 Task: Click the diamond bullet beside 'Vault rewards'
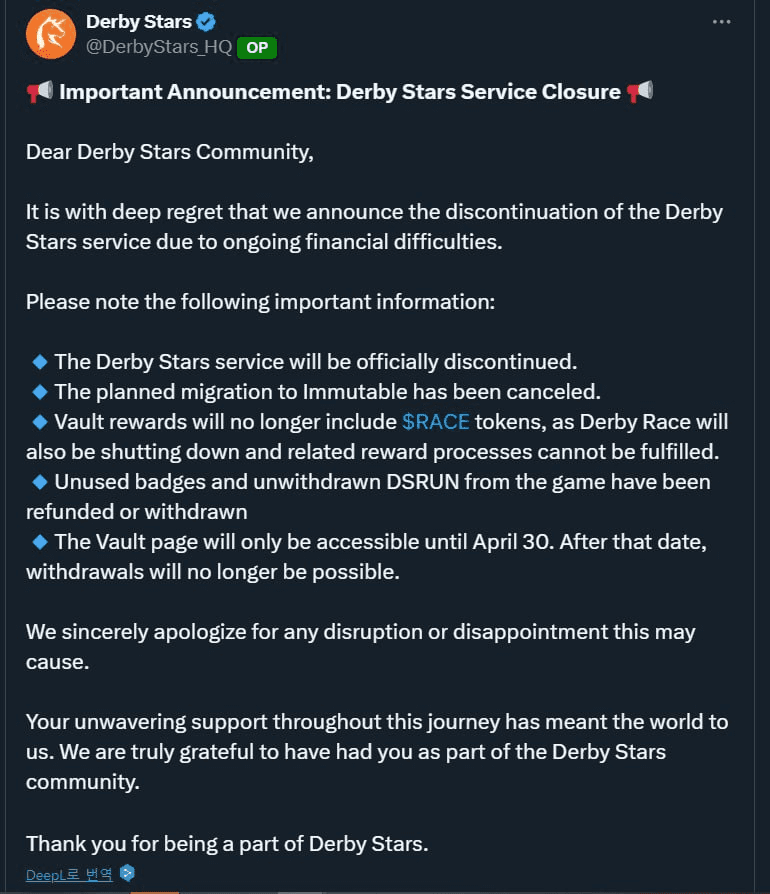coord(40,422)
